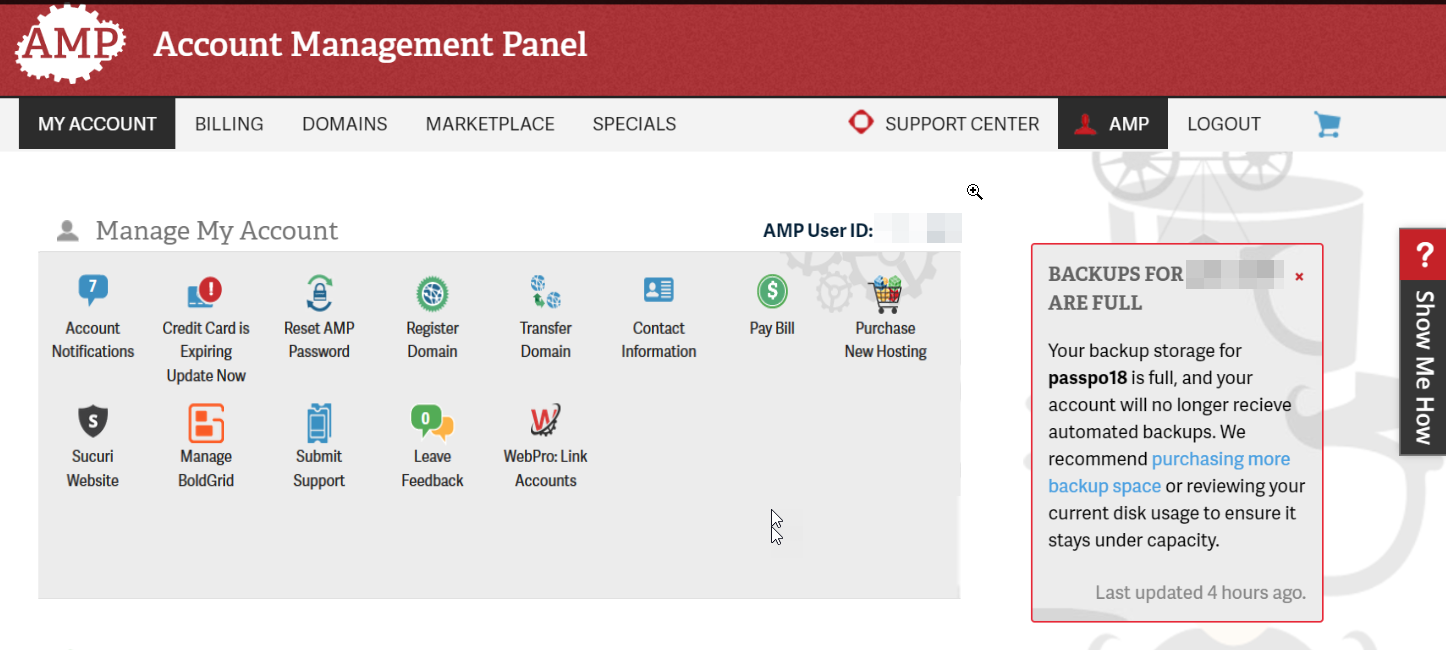
Task: Select the Register Domain icon
Action: (x=432, y=293)
